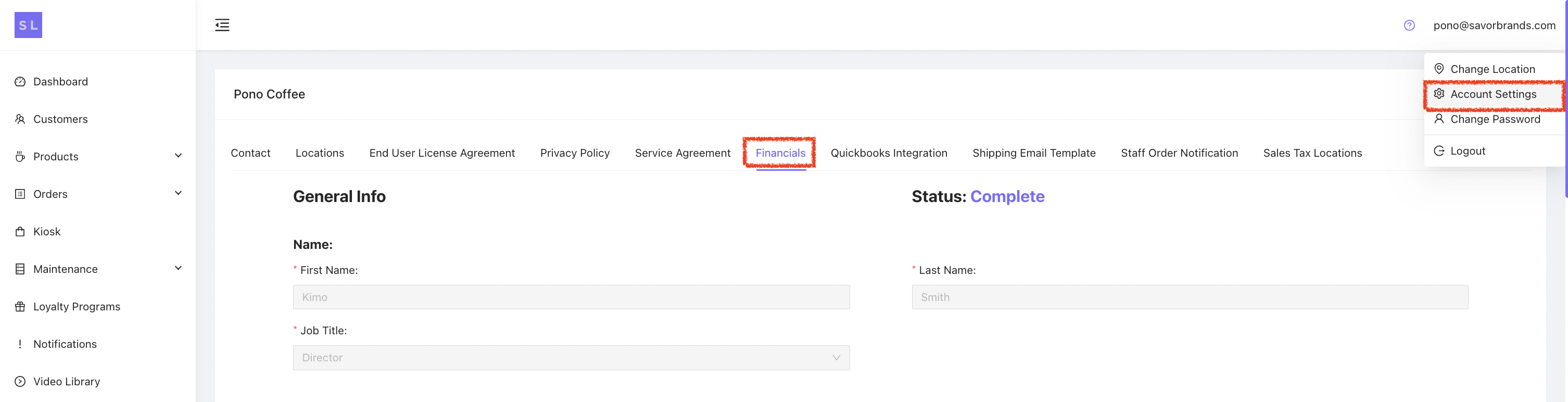Click the Dashboard gauge icon
Screen dimensions: 1568x402
point(20,82)
